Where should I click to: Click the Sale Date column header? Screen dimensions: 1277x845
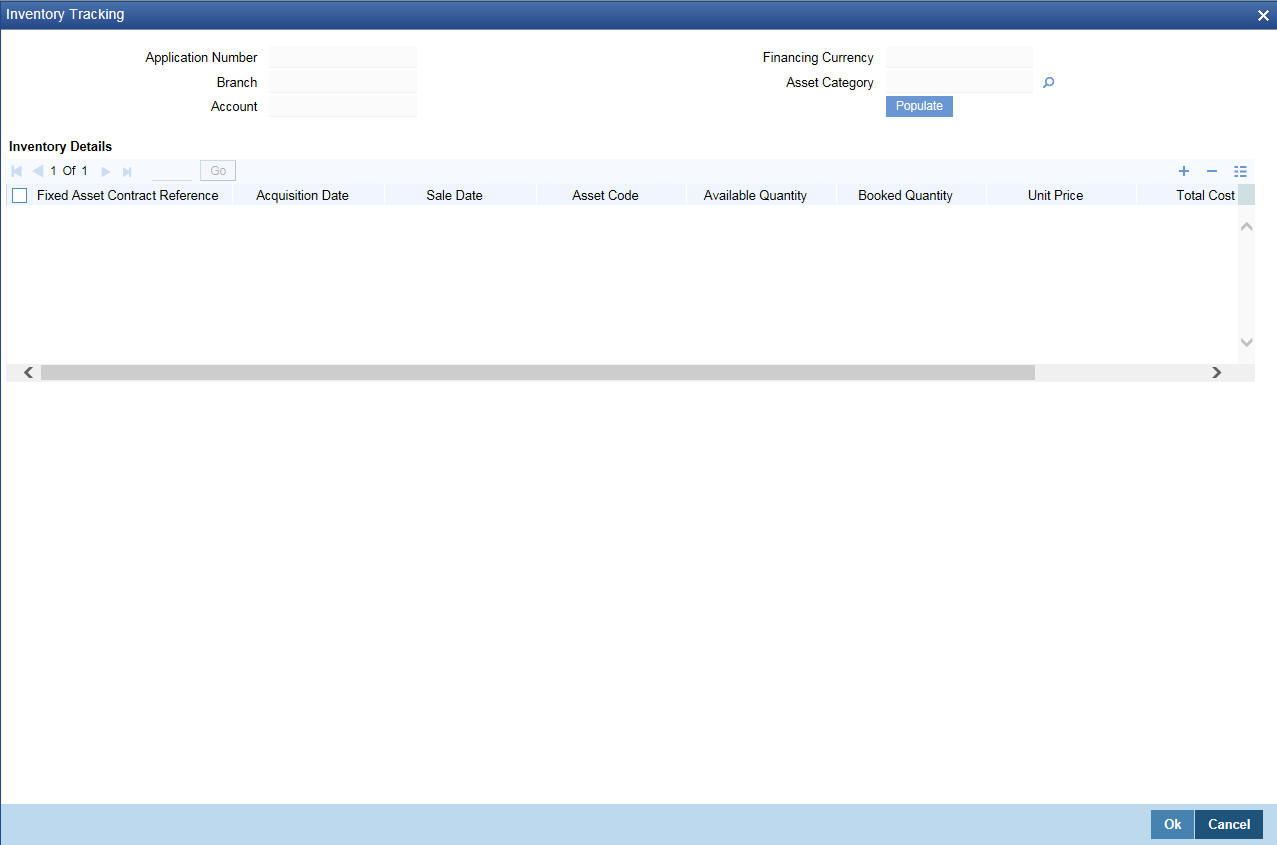[x=454, y=195]
